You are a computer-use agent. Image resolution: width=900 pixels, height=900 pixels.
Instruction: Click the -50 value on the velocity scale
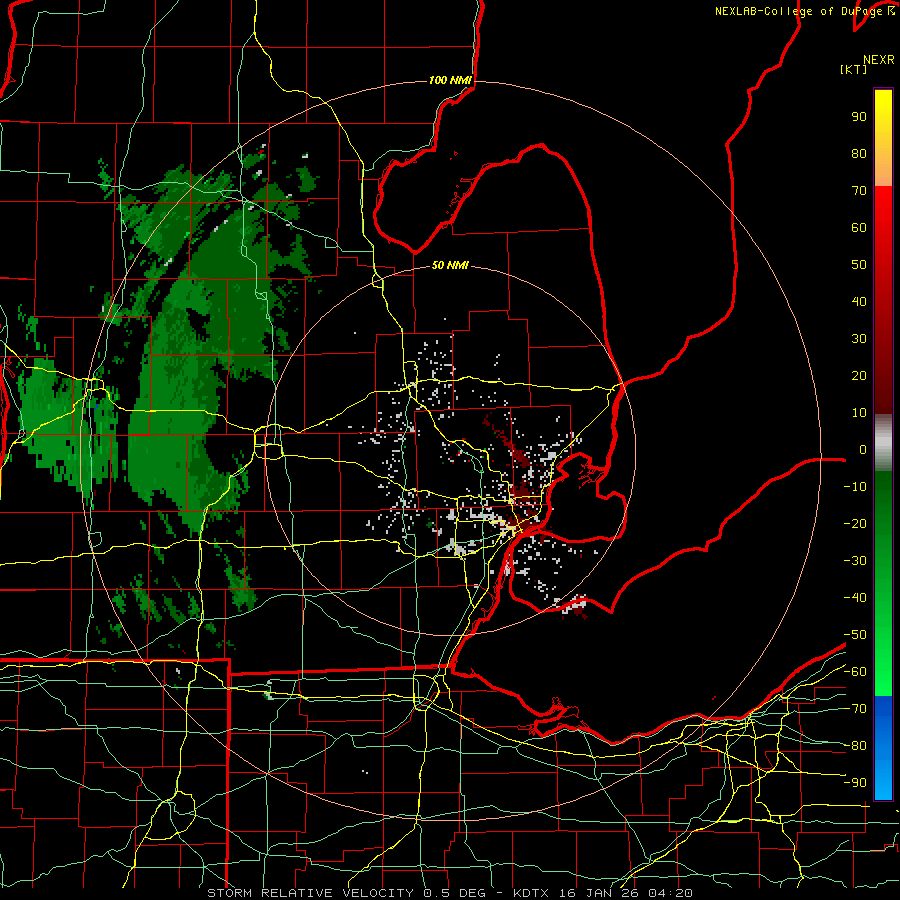[x=855, y=635]
